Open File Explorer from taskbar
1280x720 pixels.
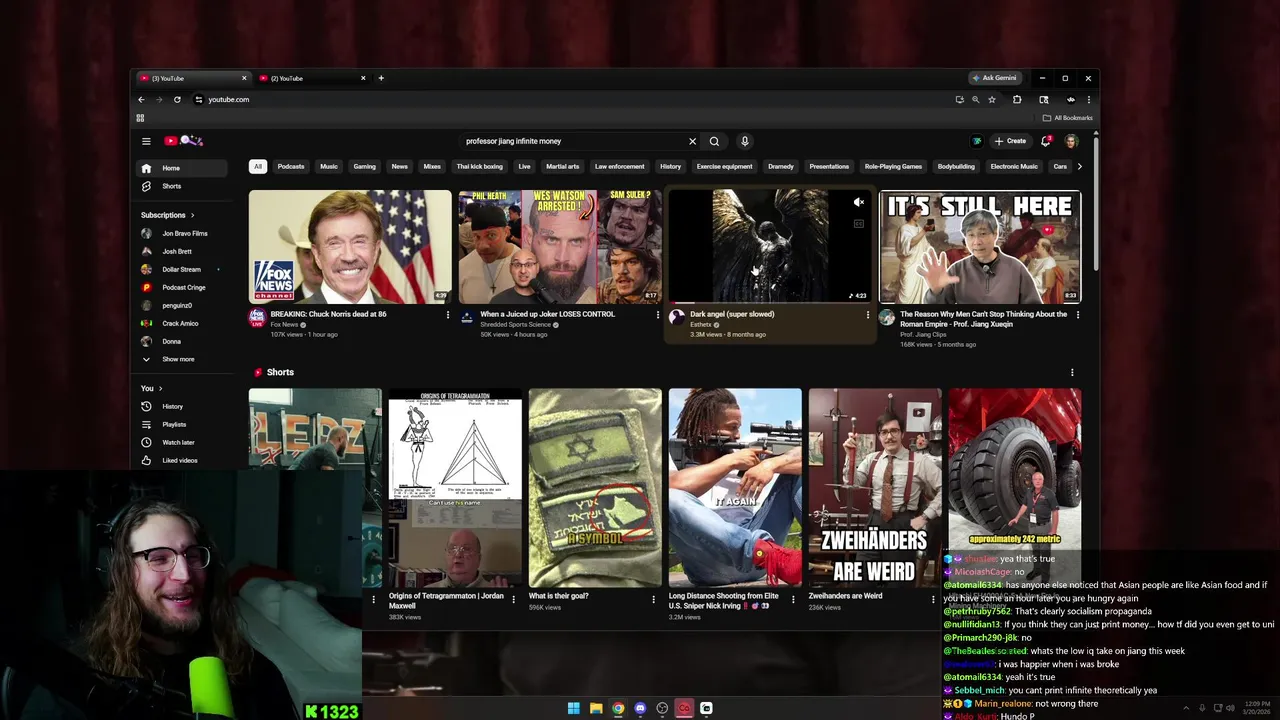tap(596, 708)
